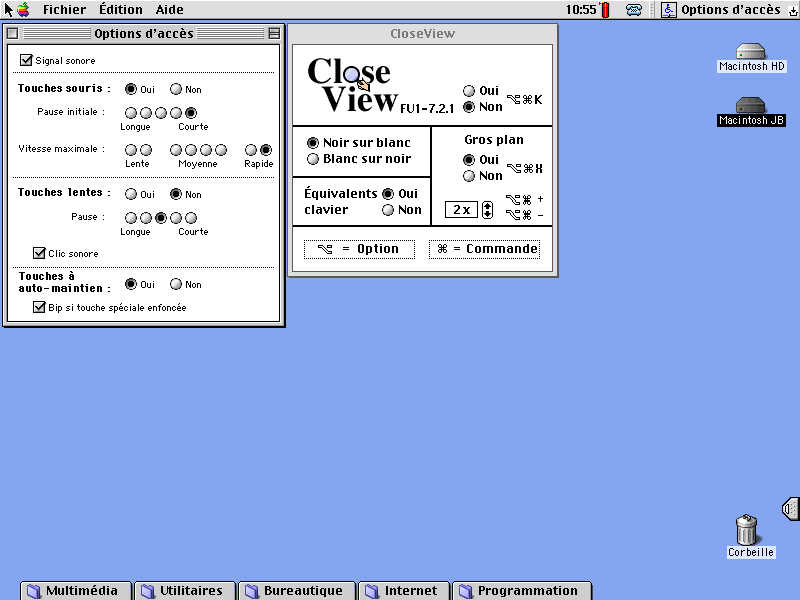Collapse the Options d'accès window

pos(274,34)
